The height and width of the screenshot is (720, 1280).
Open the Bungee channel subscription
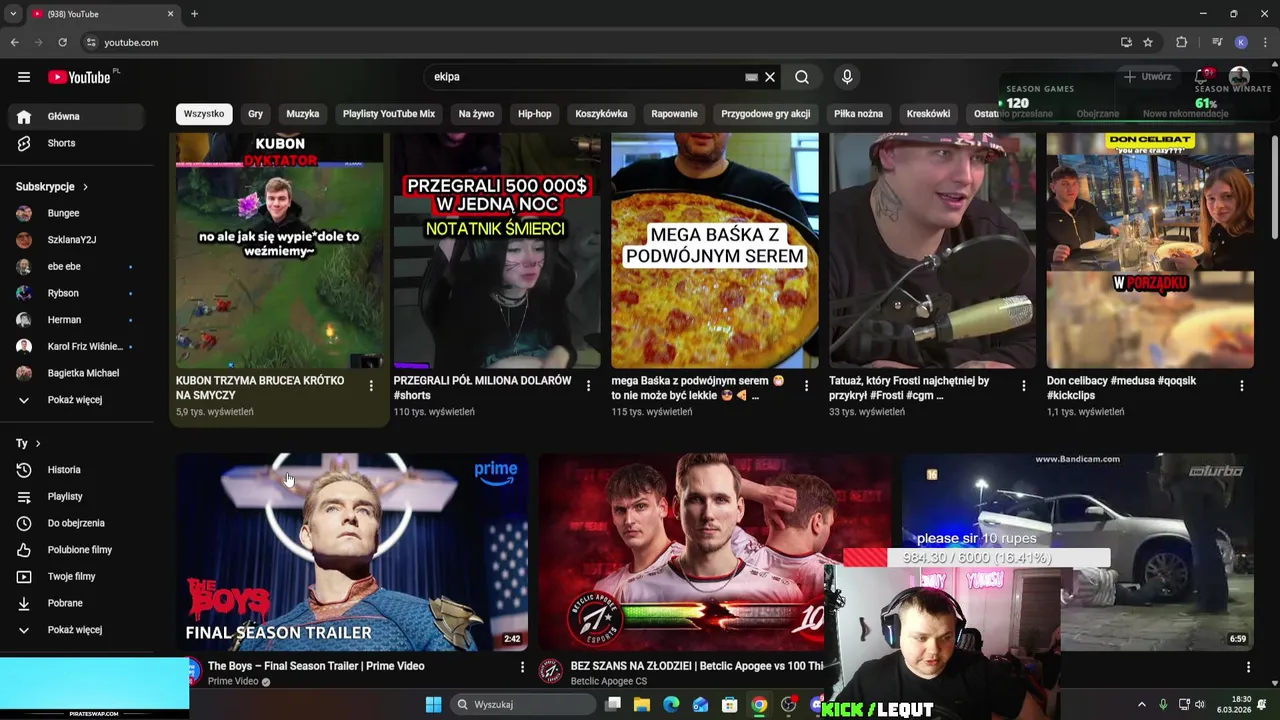coord(77,213)
